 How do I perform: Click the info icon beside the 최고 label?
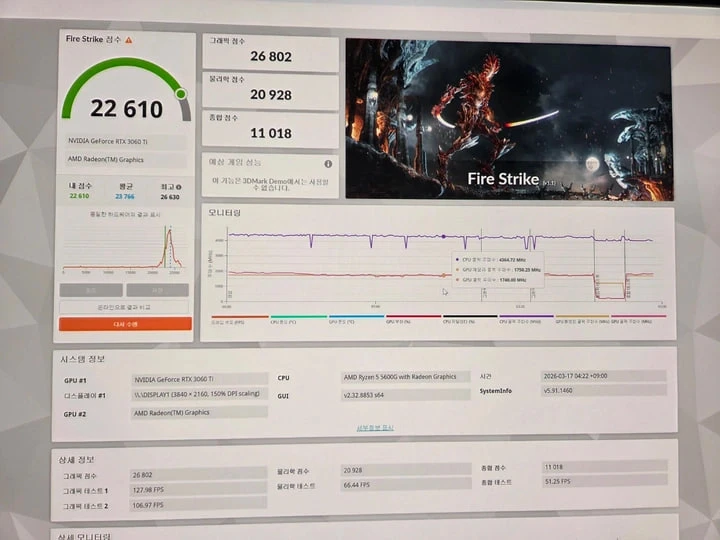(179, 187)
